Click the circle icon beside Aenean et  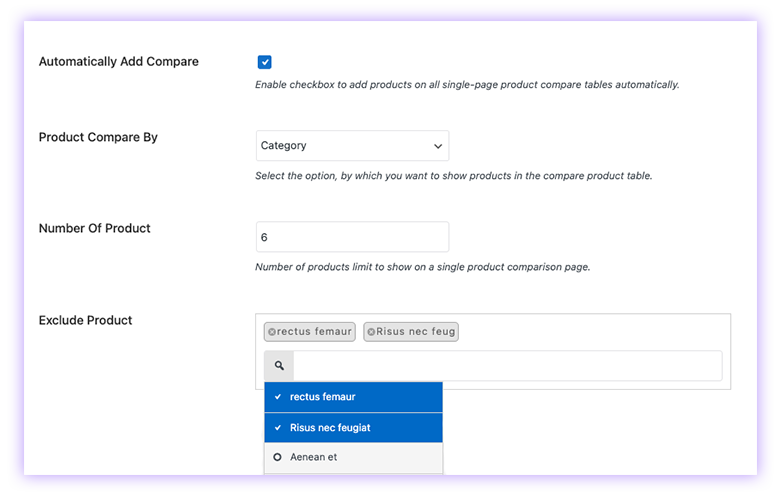[x=277, y=458]
